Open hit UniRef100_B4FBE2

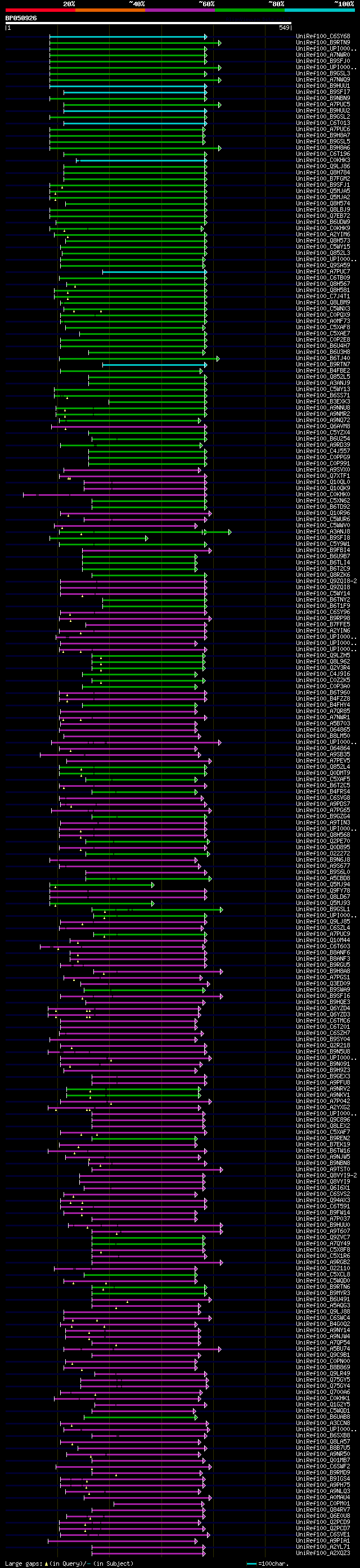click(x=323, y=370)
